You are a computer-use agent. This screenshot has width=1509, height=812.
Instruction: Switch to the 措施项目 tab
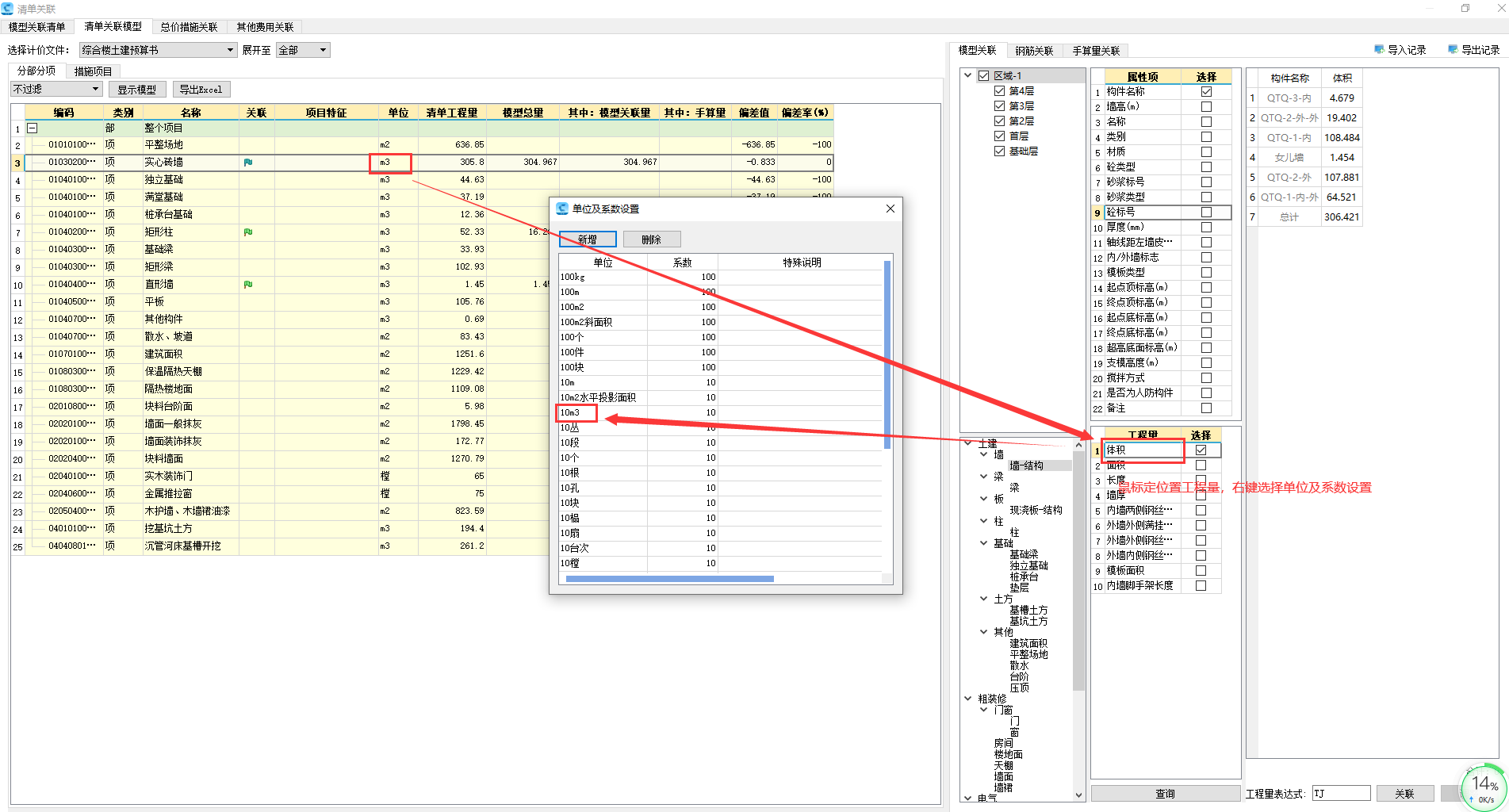click(x=94, y=71)
